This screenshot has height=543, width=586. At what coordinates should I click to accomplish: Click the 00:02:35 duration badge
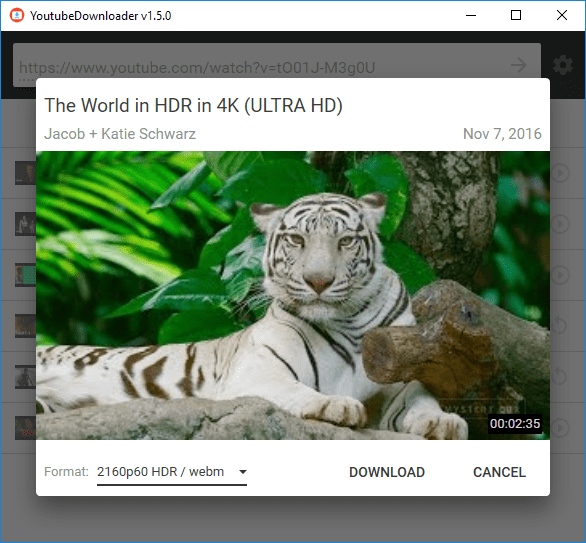[515, 424]
